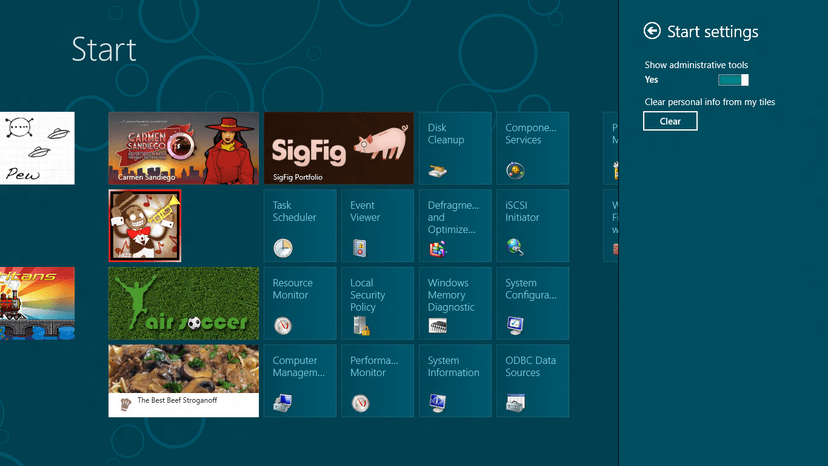This screenshot has height=466, width=828.
Task: Open the Disk Cleanup tile icon
Action: coord(437,171)
